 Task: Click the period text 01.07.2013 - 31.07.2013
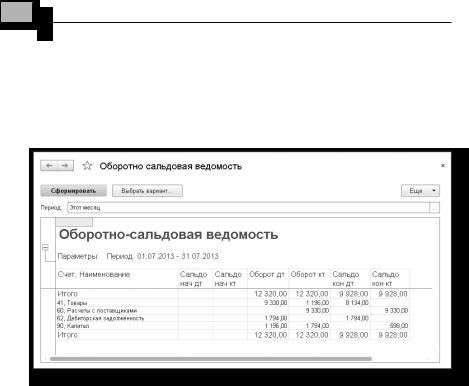coord(178,256)
